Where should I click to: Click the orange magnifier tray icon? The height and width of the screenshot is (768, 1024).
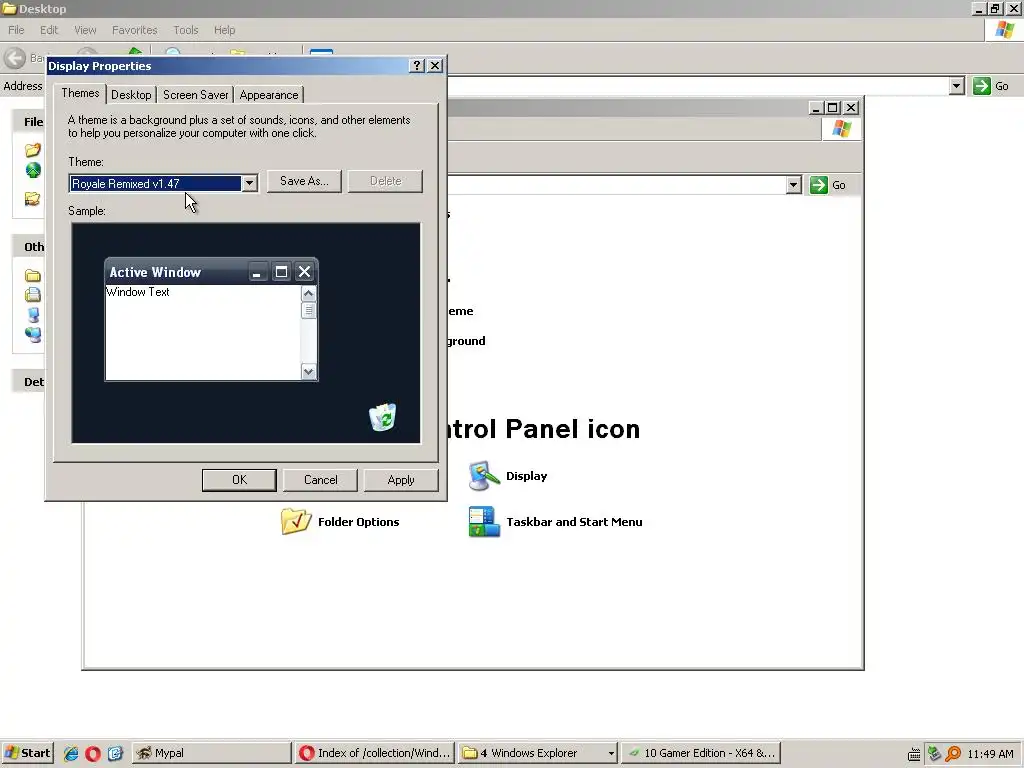(x=953, y=754)
